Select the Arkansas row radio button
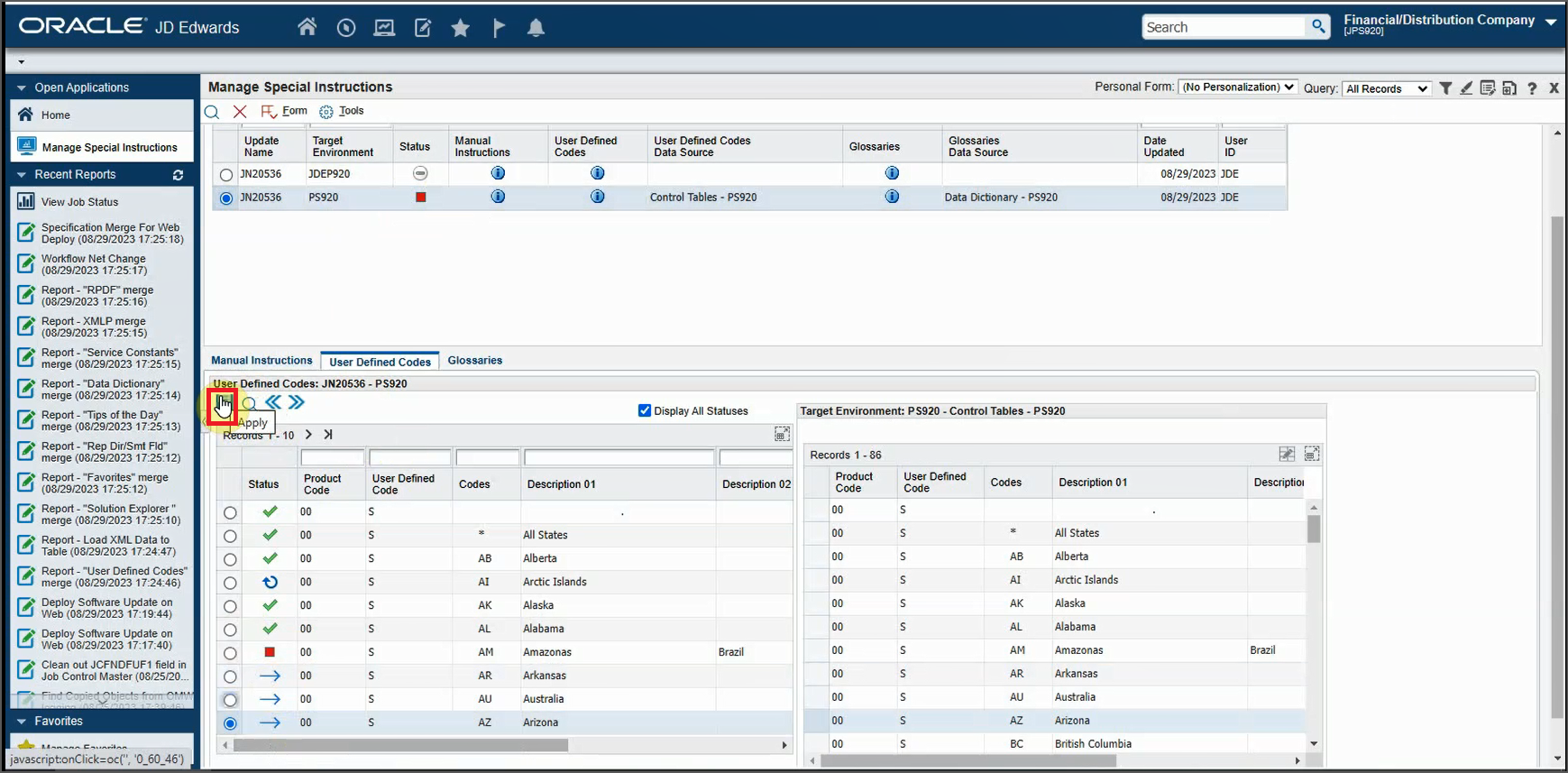The height and width of the screenshot is (773, 1568). coord(230,676)
